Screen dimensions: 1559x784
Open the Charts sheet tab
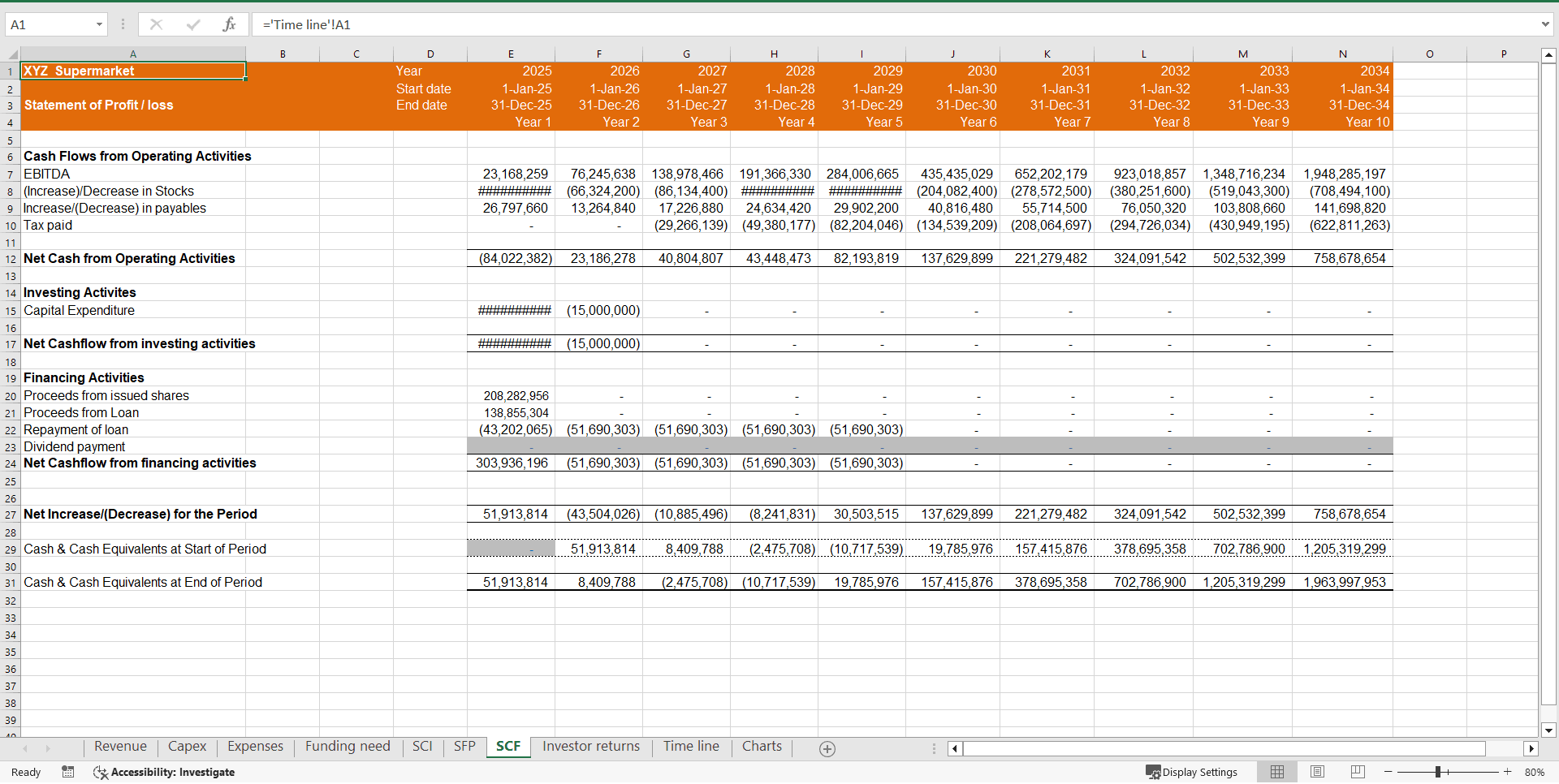click(x=762, y=747)
